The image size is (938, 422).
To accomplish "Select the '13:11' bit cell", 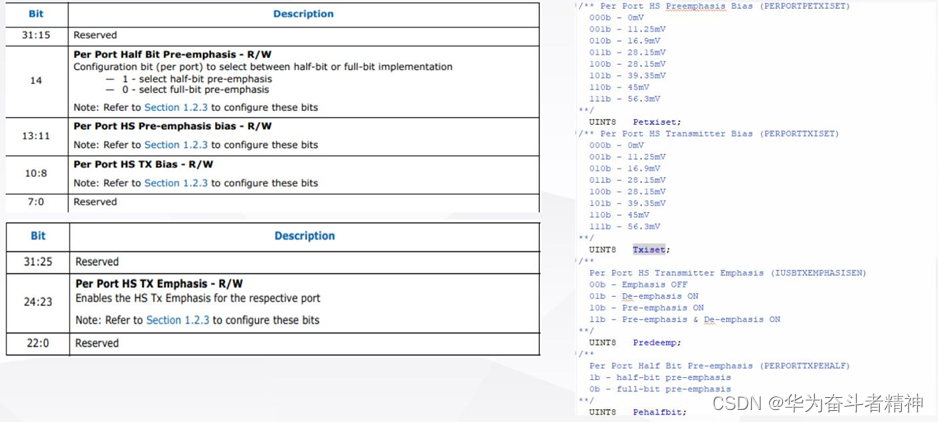I will (36, 136).
